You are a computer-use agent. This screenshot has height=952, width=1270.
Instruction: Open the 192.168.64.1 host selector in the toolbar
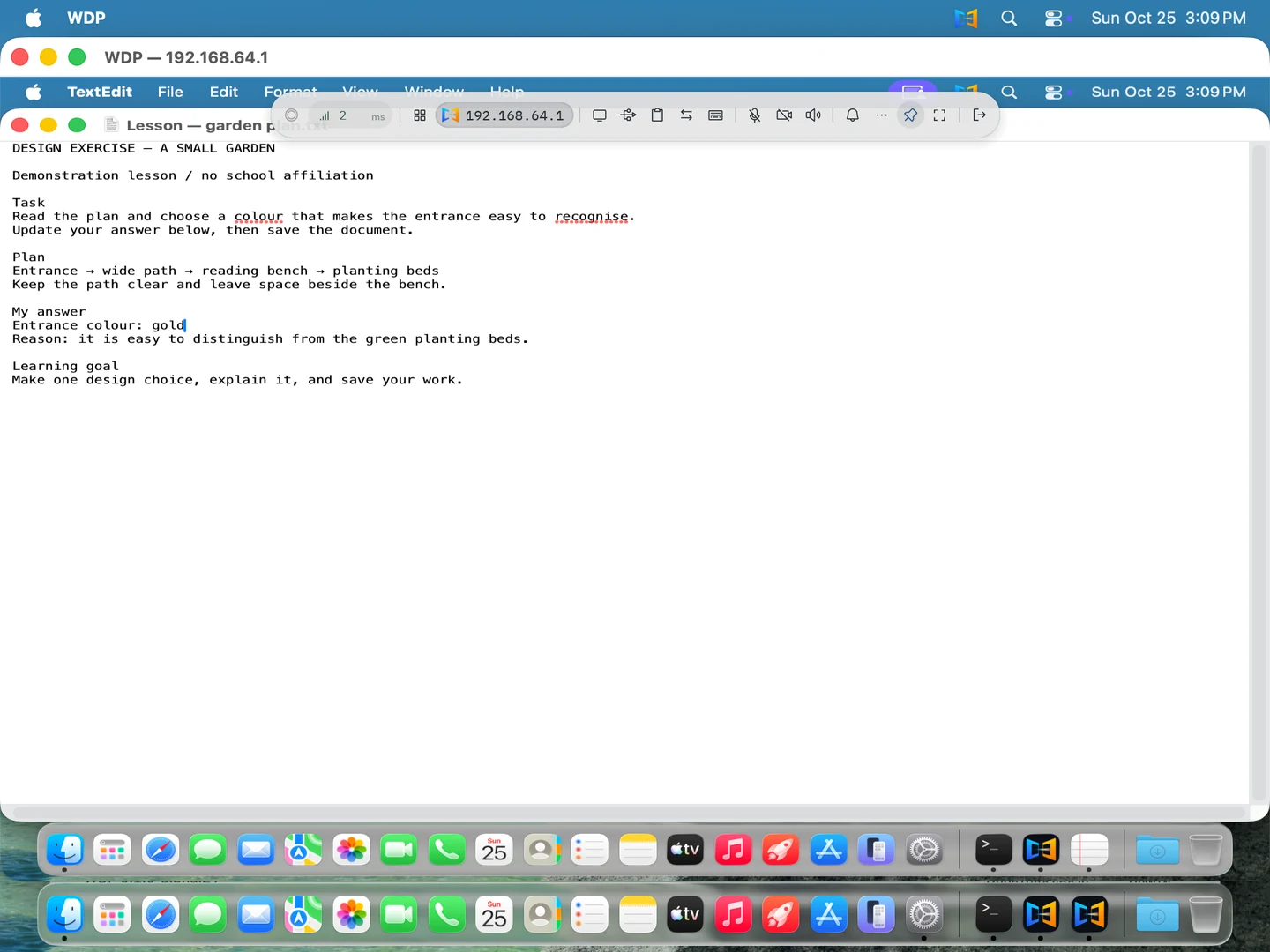pyautogui.click(x=504, y=115)
